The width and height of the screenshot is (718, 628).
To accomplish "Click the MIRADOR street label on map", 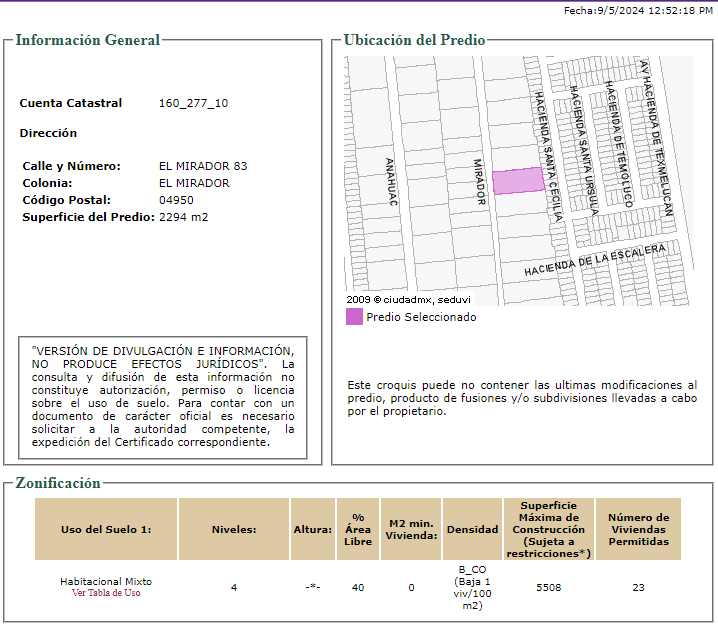I will pyautogui.click(x=479, y=181).
